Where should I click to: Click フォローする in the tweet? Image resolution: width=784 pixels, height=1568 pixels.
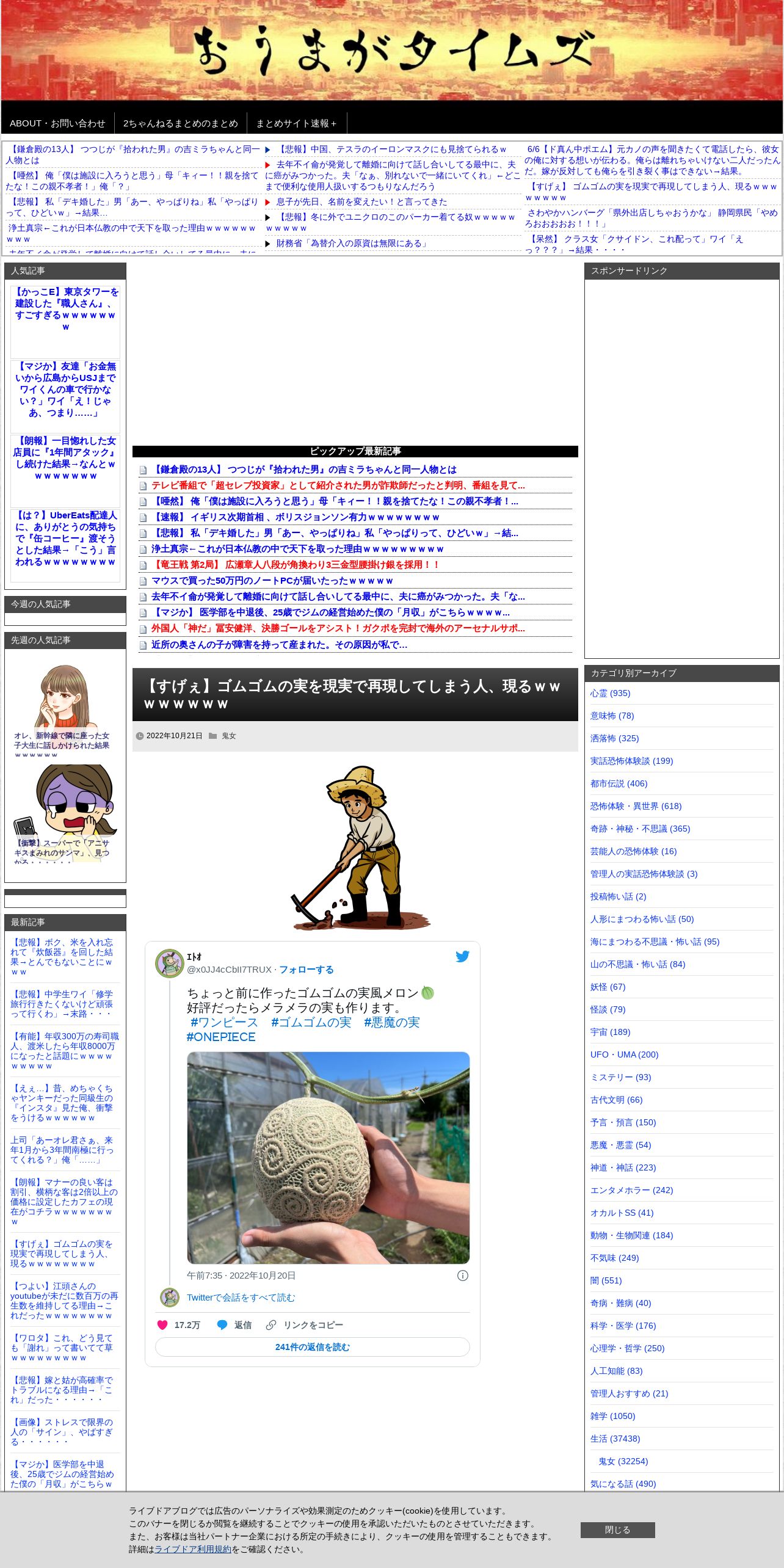coord(307,970)
